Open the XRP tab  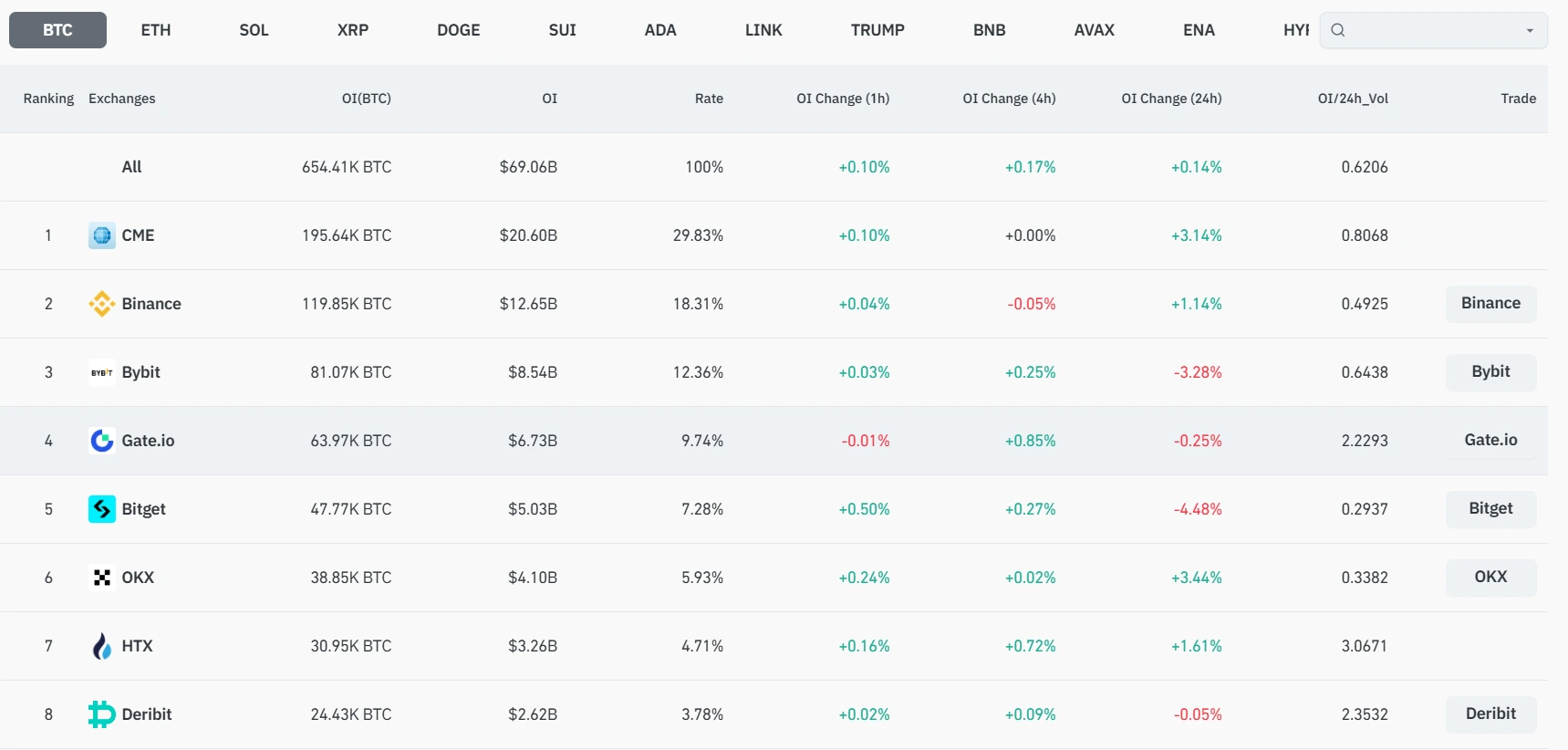tap(353, 30)
